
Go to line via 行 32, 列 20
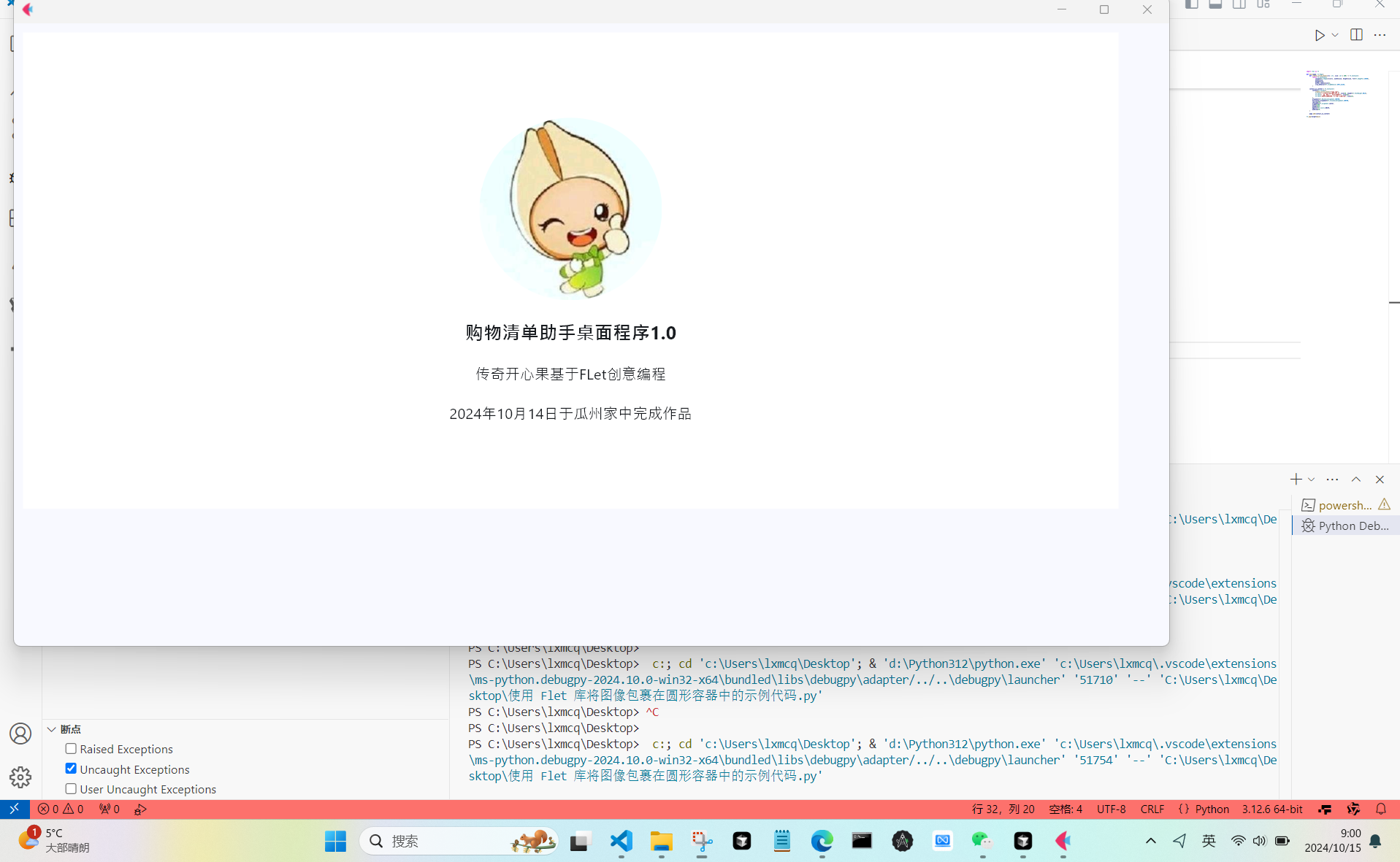pyautogui.click(x=1003, y=809)
